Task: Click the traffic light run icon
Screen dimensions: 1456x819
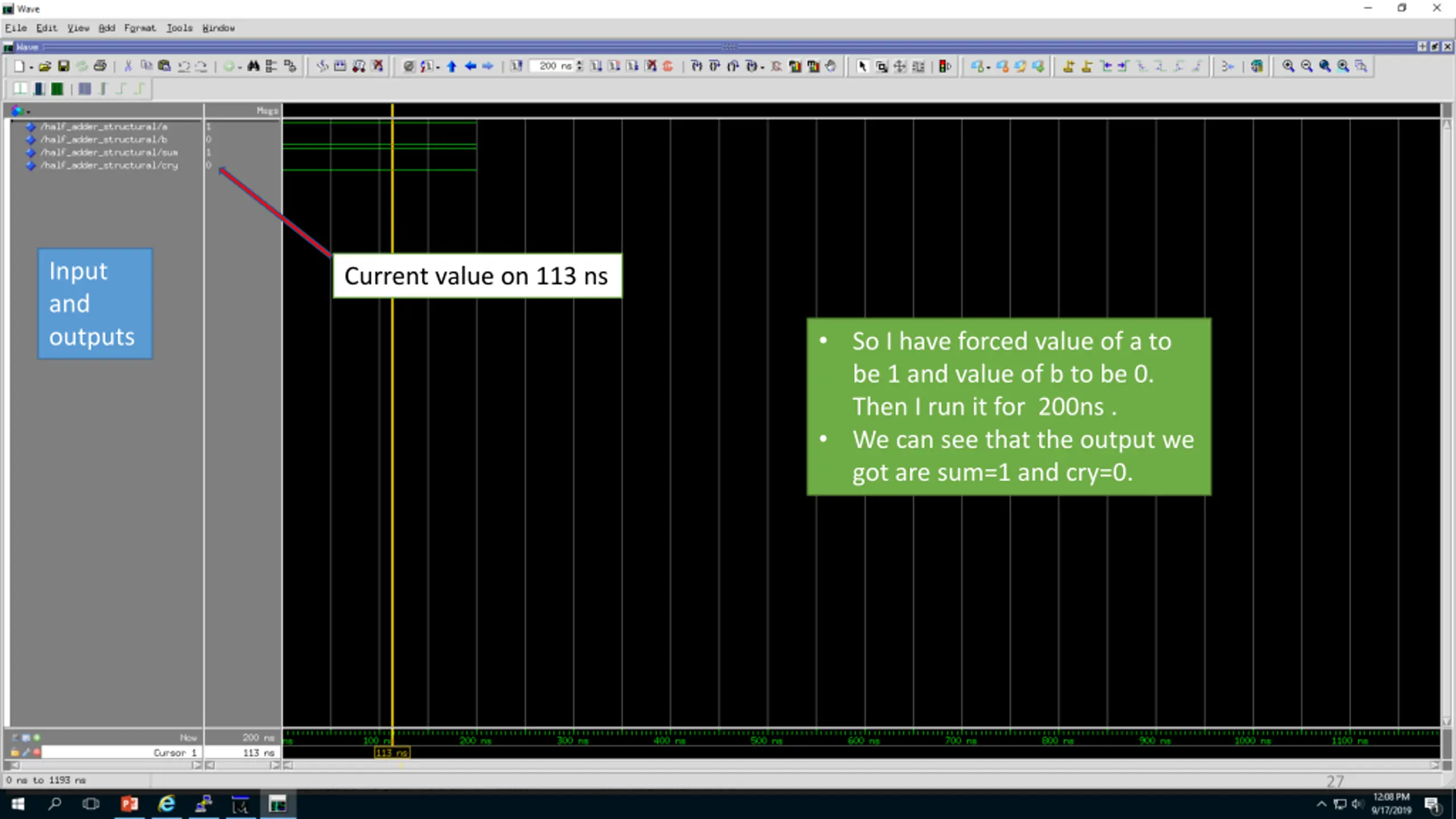Action: (x=945, y=67)
